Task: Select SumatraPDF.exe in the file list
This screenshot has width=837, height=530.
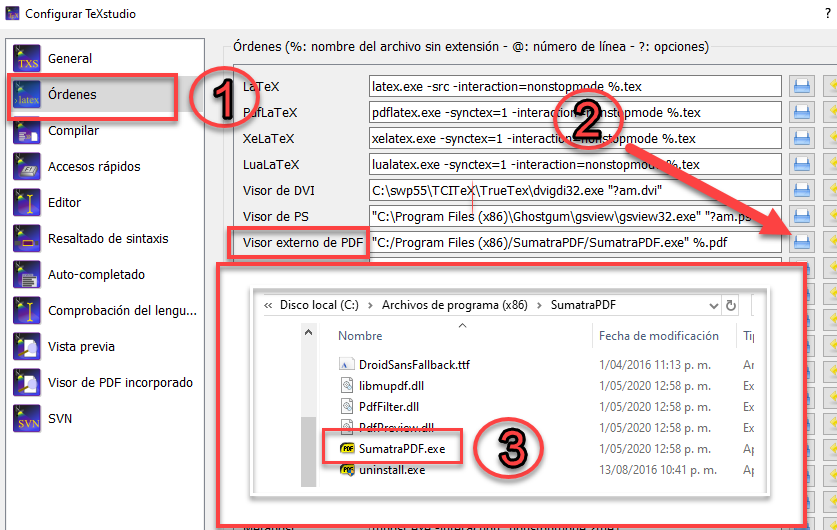Action: click(402, 448)
